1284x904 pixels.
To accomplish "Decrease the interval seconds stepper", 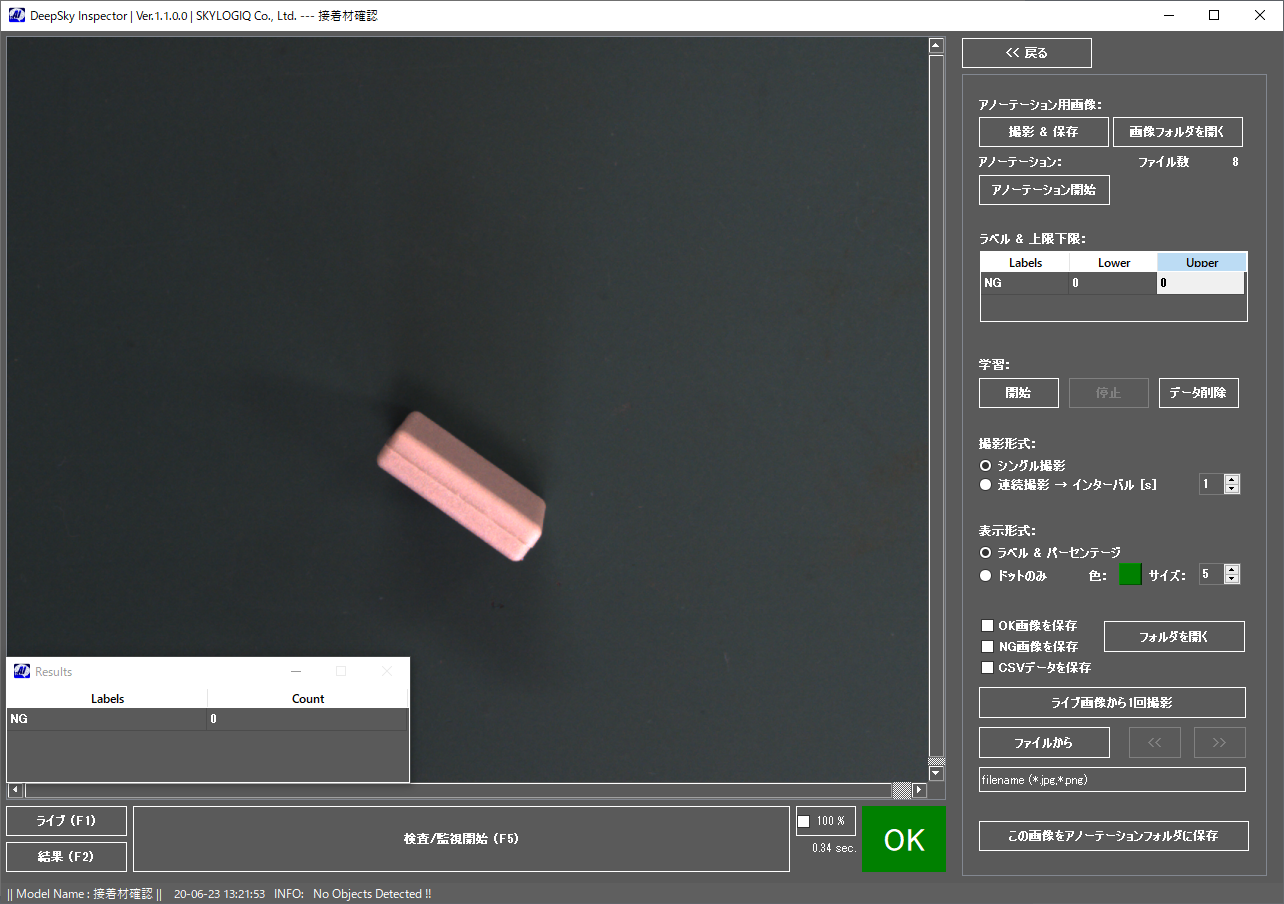I will [1232, 489].
